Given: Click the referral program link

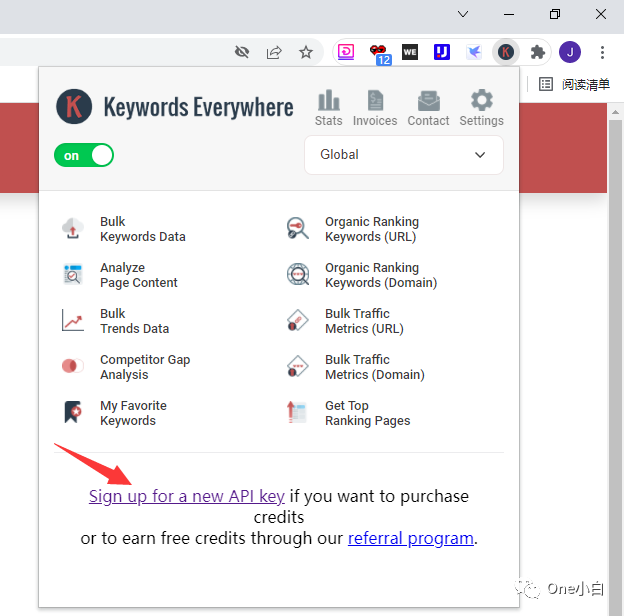Looking at the screenshot, I should pyautogui.click(x=411, y=538).
